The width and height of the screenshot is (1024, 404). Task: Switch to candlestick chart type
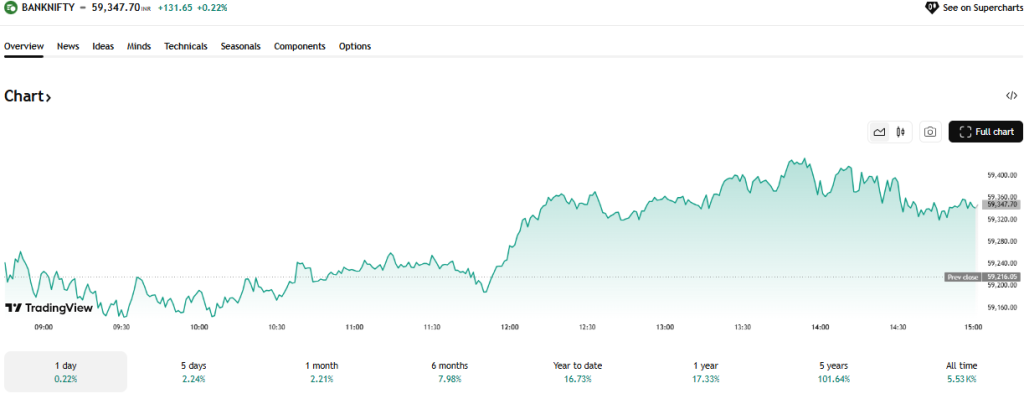(901, 132)
